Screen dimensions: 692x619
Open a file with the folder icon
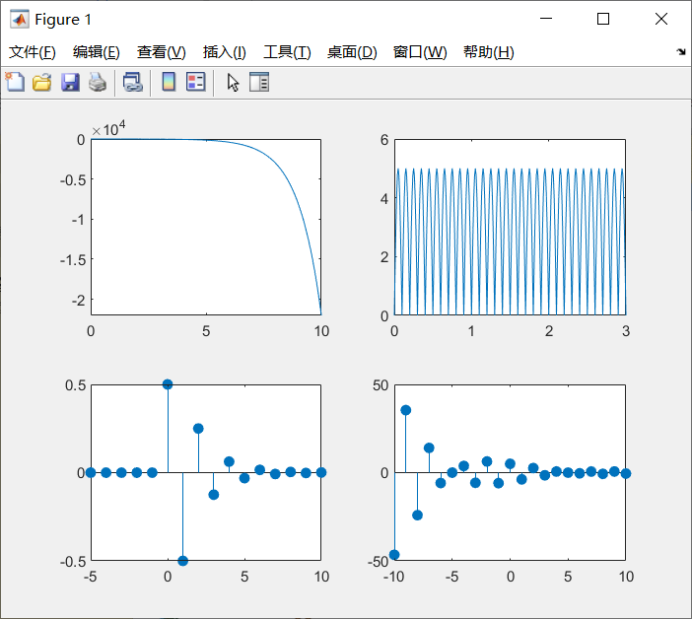pyautogui.click(x=42, y=83)
